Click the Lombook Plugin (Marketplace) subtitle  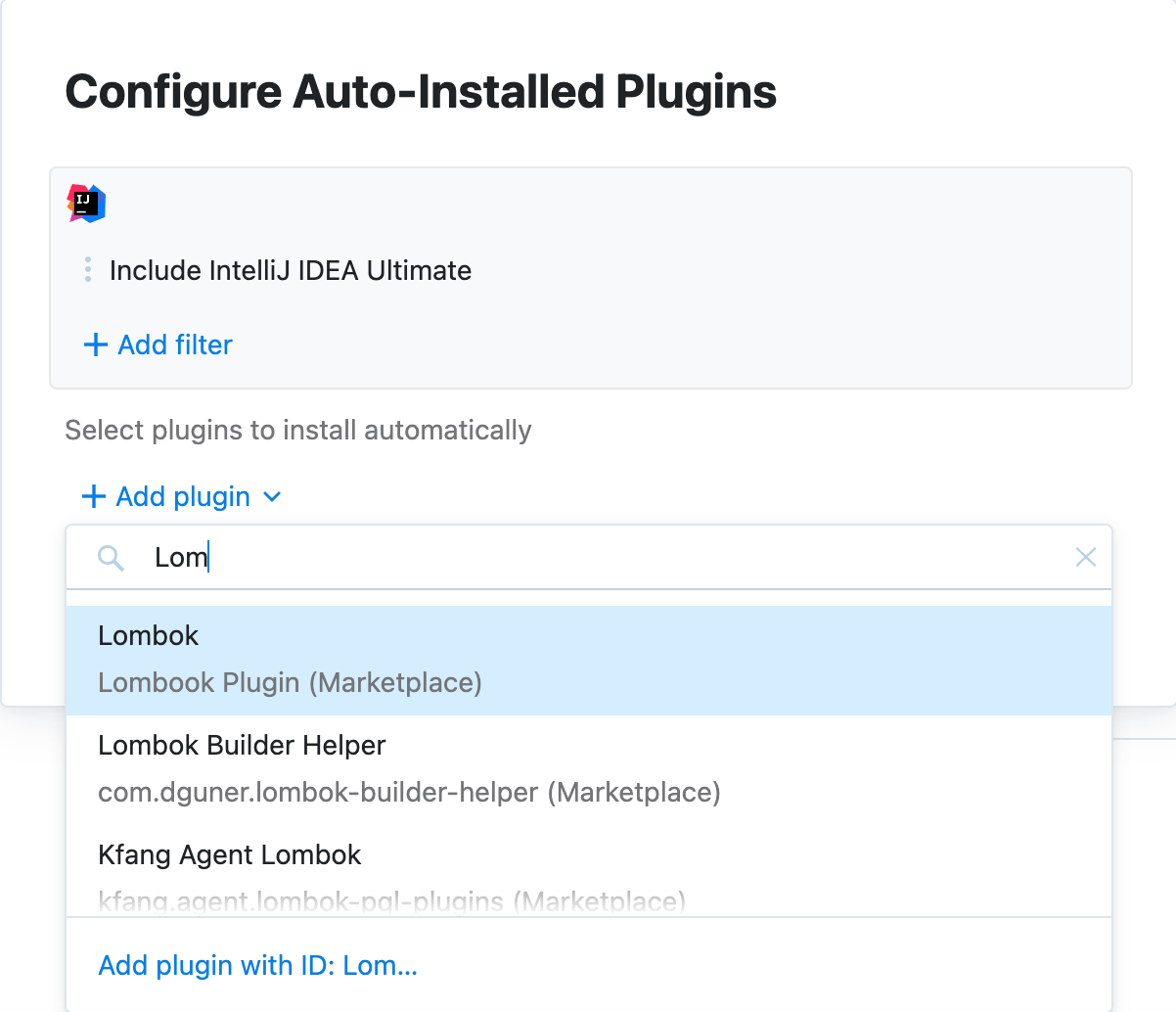(290, 682)
